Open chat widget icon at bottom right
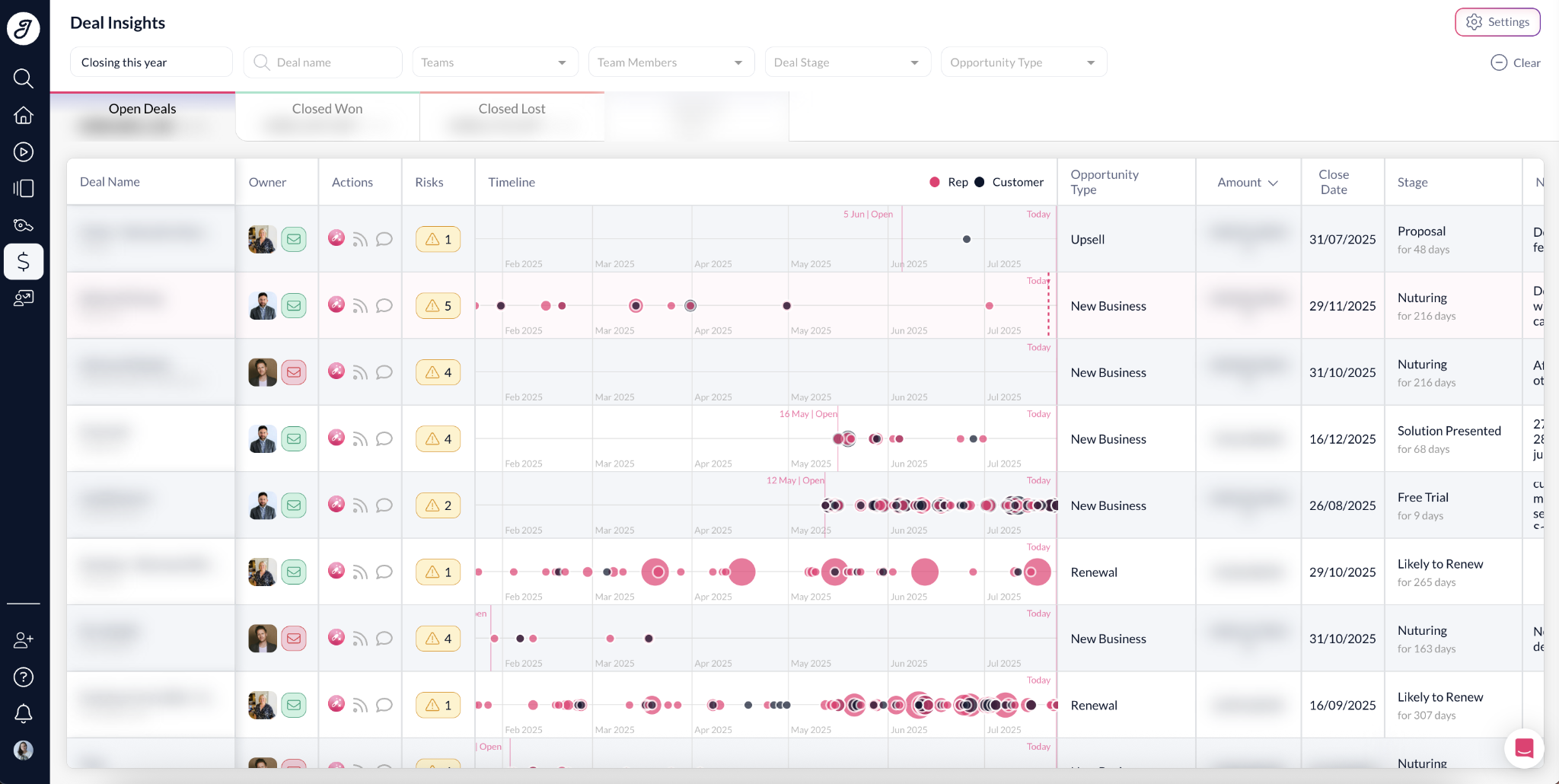The width and height of the screenshot is (1559, 784). point(1524,747)
